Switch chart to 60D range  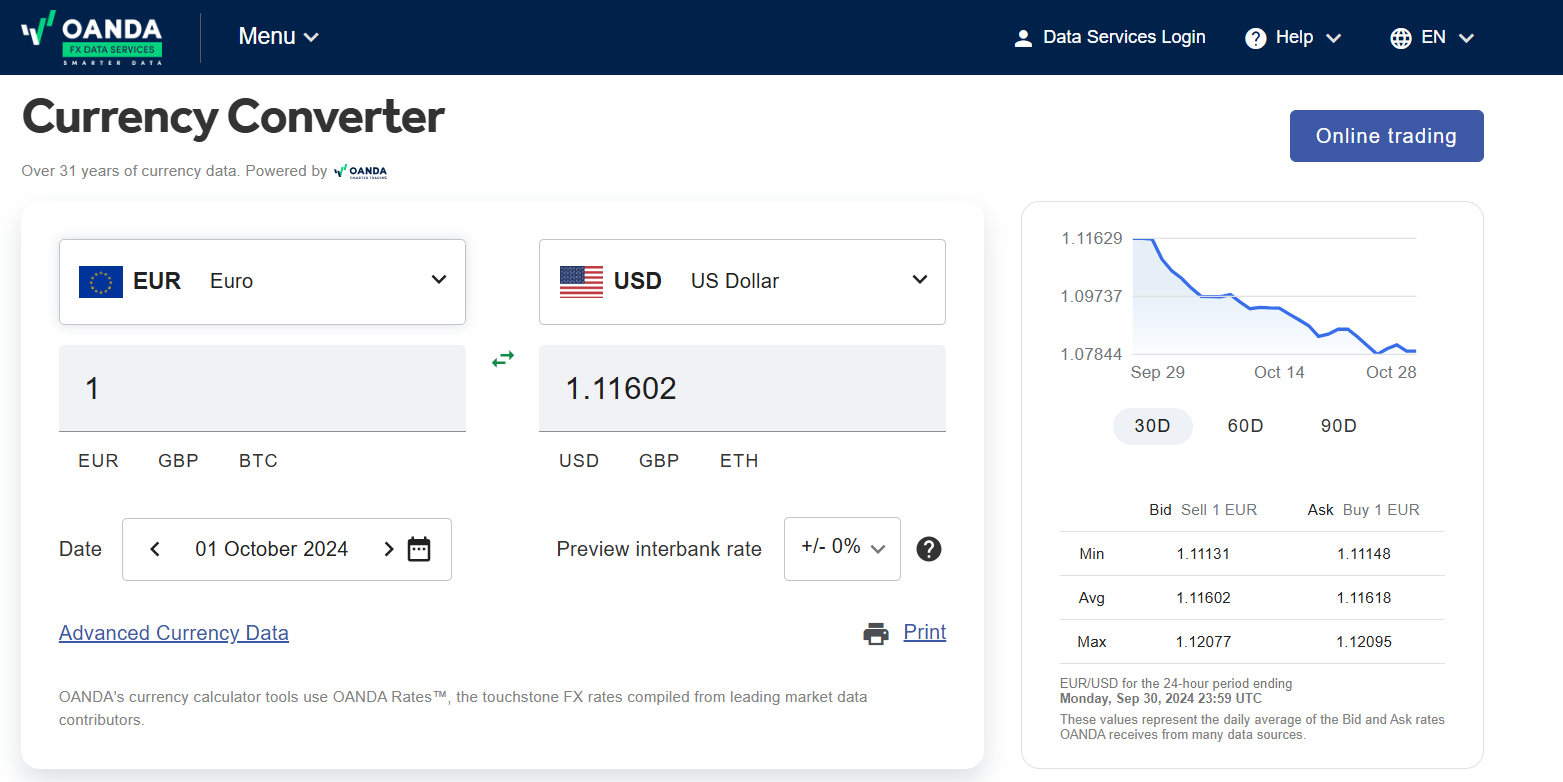point(1245,426)
